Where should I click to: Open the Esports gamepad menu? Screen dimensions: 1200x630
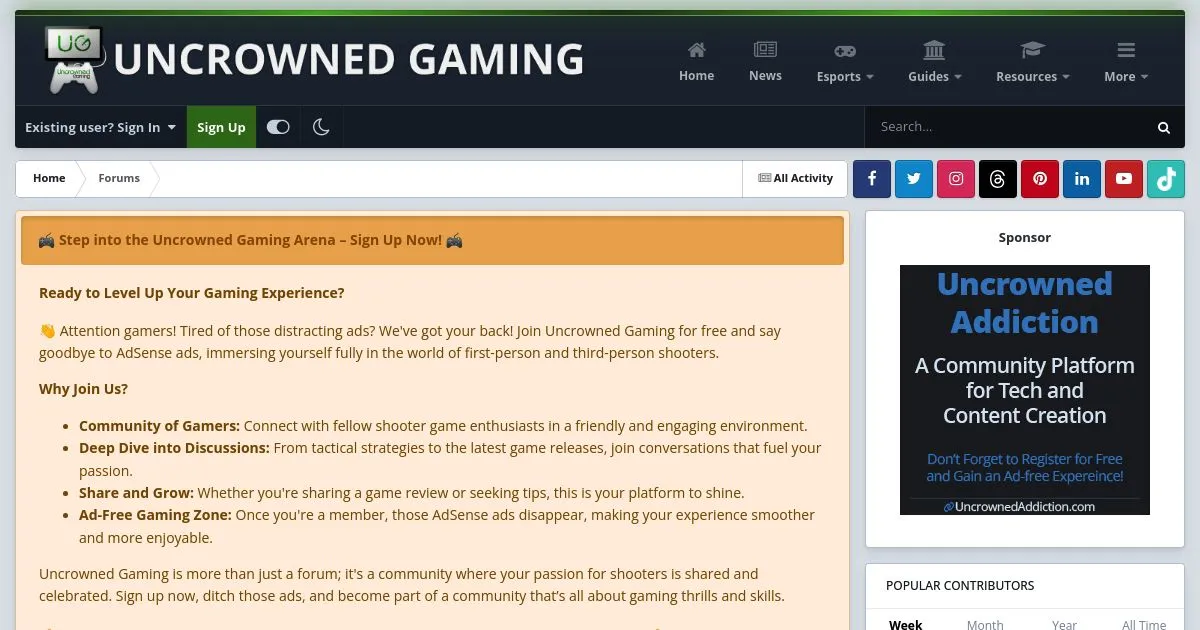tap(845, 62)
